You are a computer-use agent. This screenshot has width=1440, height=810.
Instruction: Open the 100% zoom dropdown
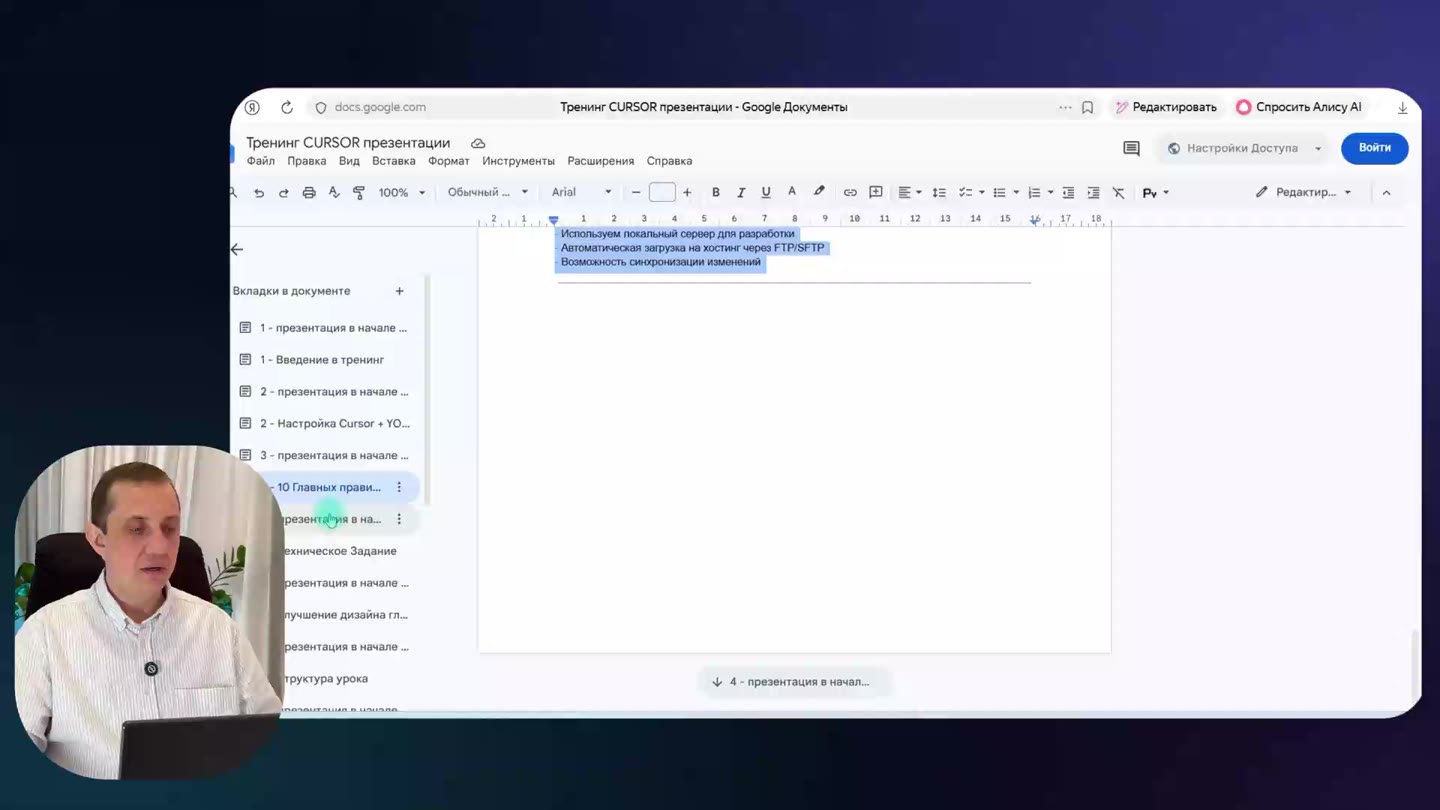click(x=402, y=193)
